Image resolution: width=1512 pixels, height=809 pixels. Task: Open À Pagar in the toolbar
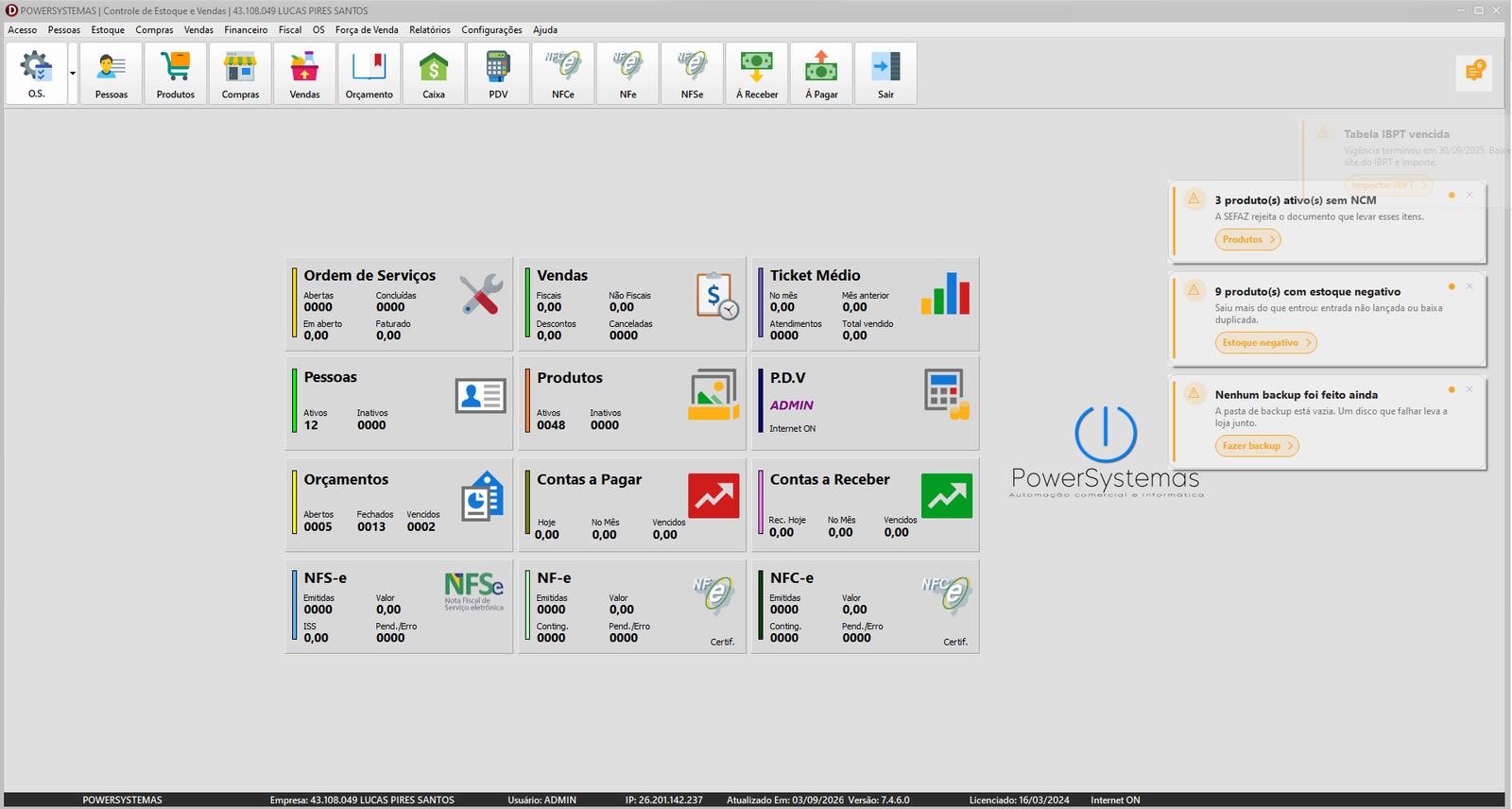pyautogui.click(x=821, y=73)
